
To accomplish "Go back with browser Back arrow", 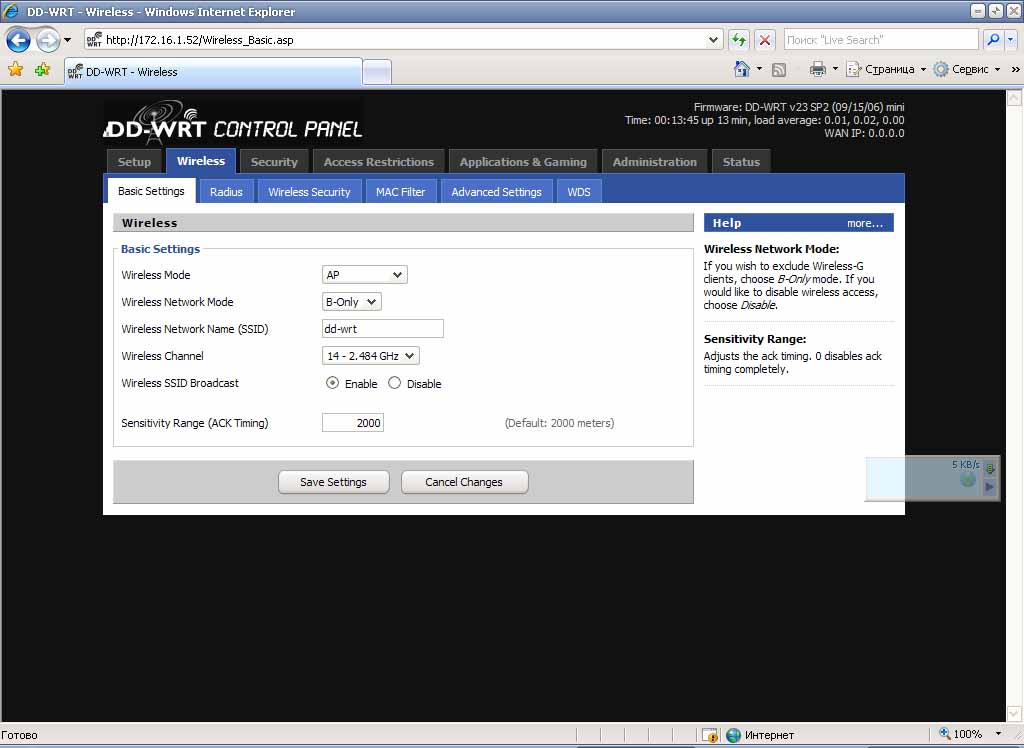I will [x=18, y=40].
